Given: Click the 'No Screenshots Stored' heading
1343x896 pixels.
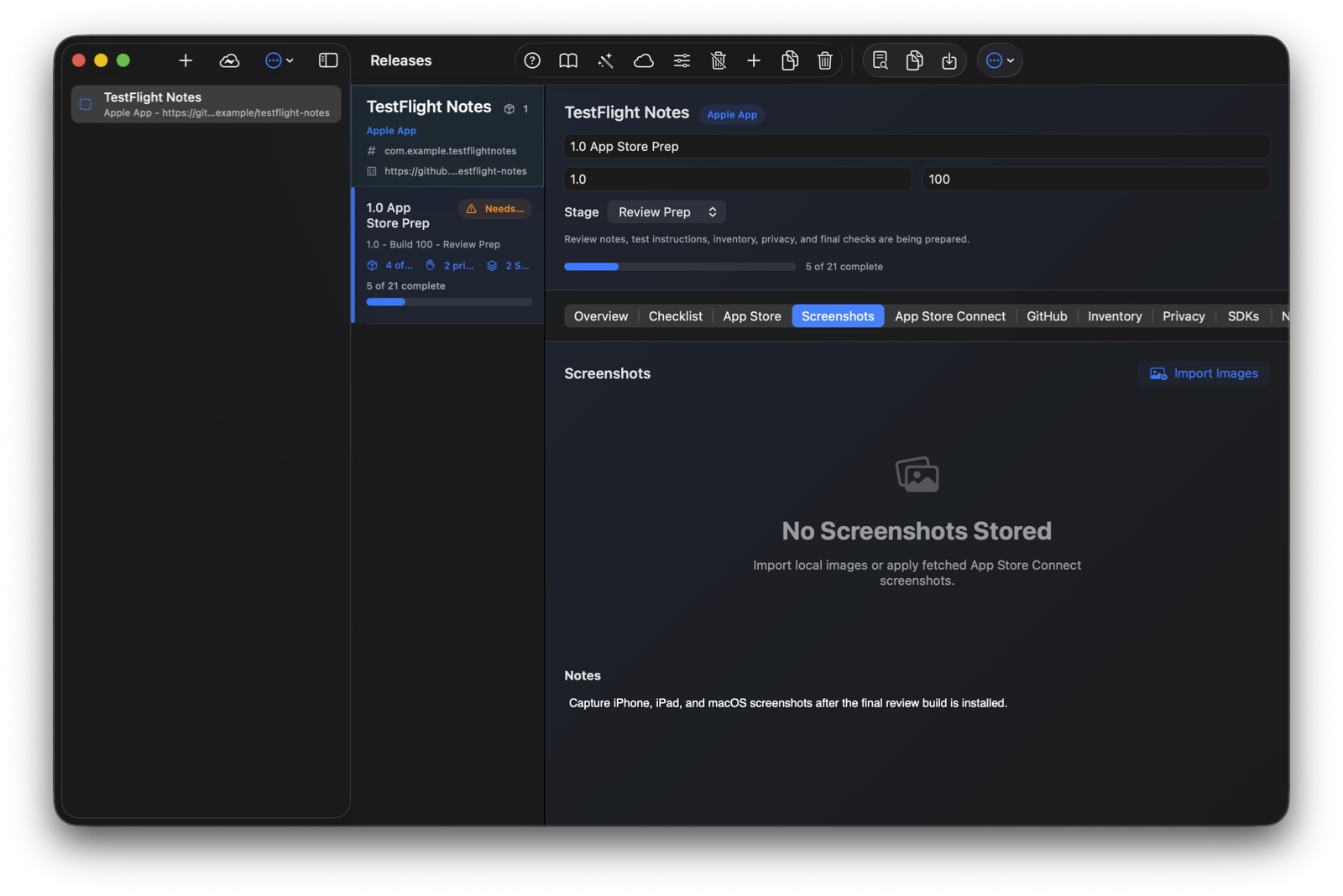Looking at the screenshot, I should coord(917,531).
